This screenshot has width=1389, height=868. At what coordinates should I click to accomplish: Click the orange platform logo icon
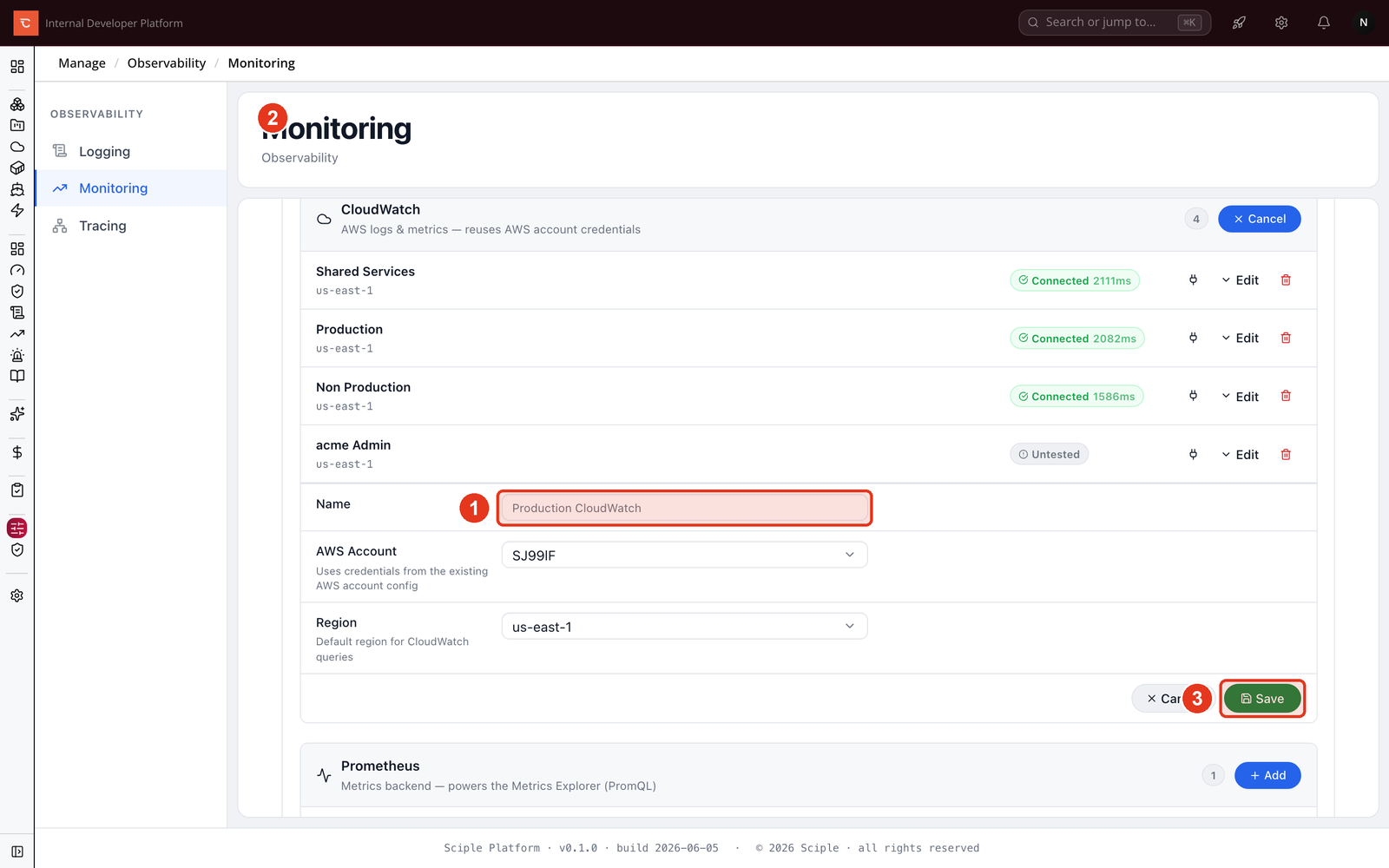[x=25, y=23]
